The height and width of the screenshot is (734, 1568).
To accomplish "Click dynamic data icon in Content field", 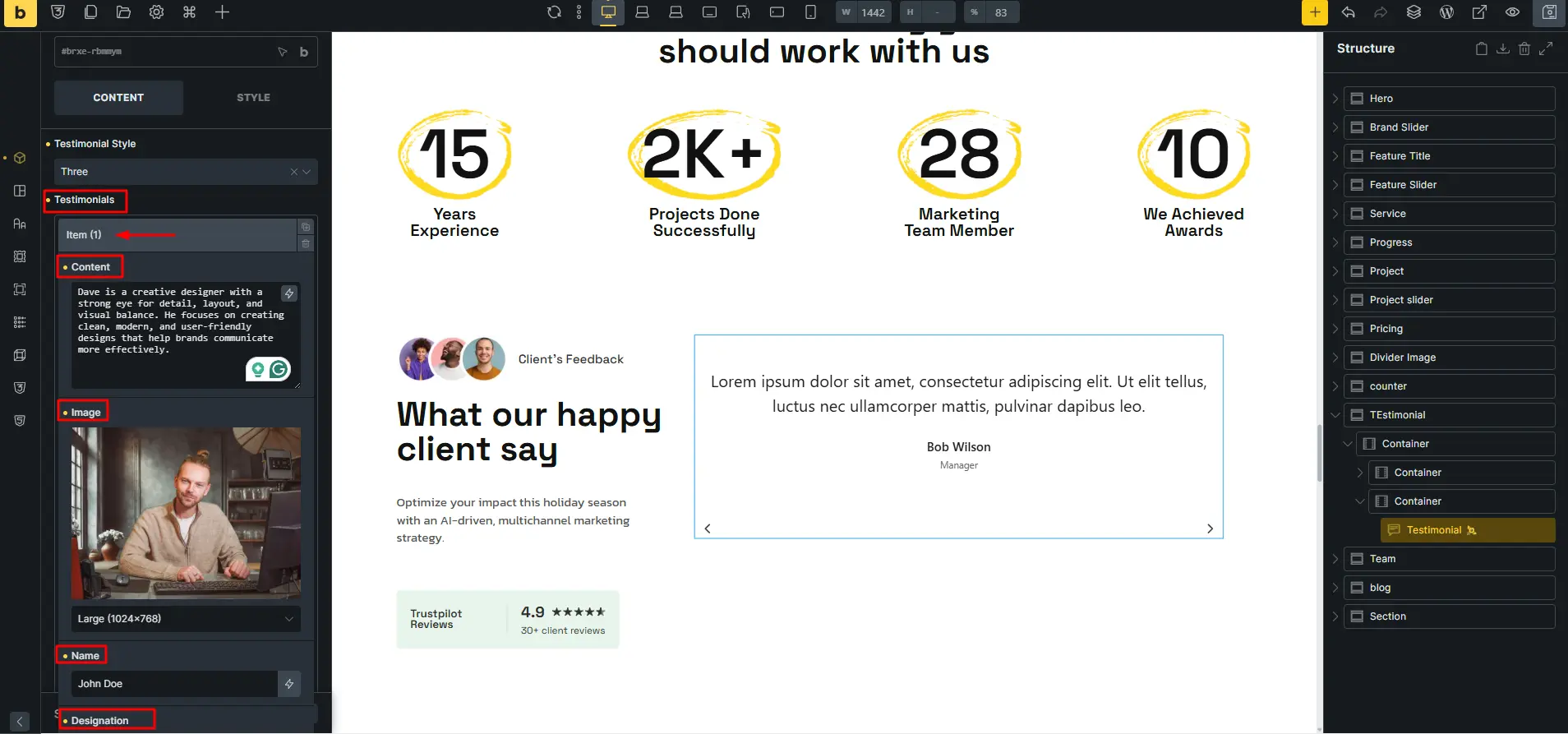I will click(289, 293).
